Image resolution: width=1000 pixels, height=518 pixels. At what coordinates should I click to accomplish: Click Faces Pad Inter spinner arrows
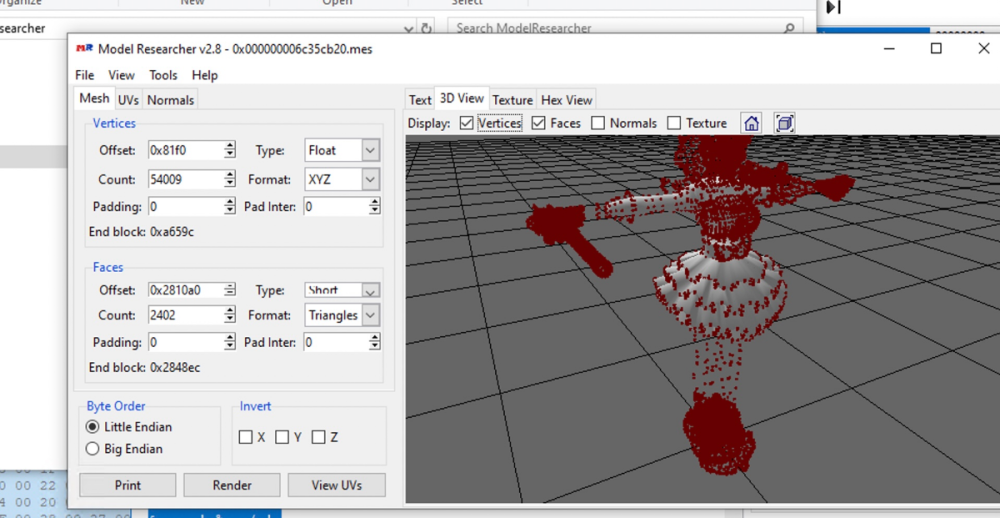pos(375,343)
